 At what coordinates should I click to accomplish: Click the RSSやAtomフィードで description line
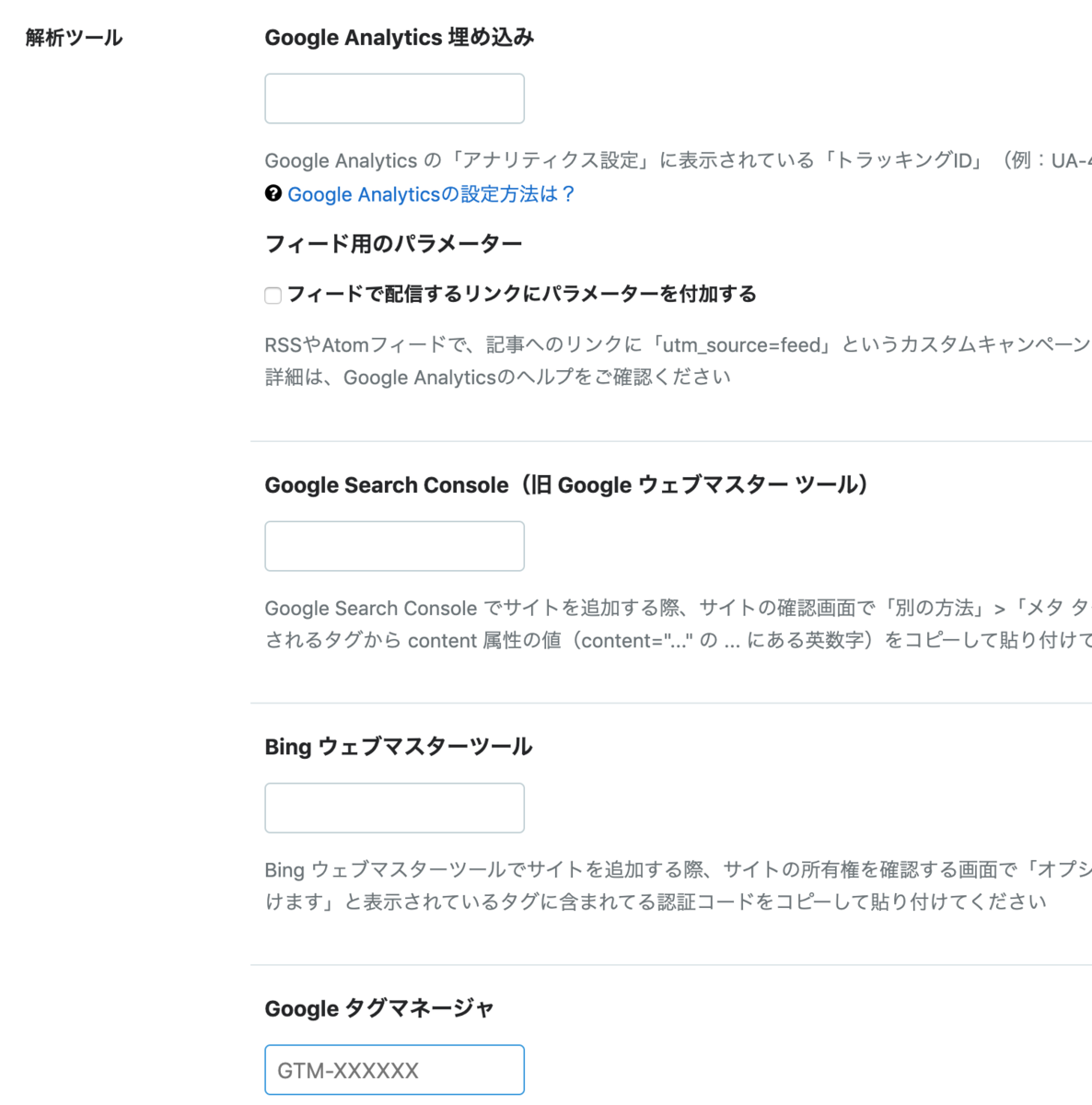pos(679,344)
